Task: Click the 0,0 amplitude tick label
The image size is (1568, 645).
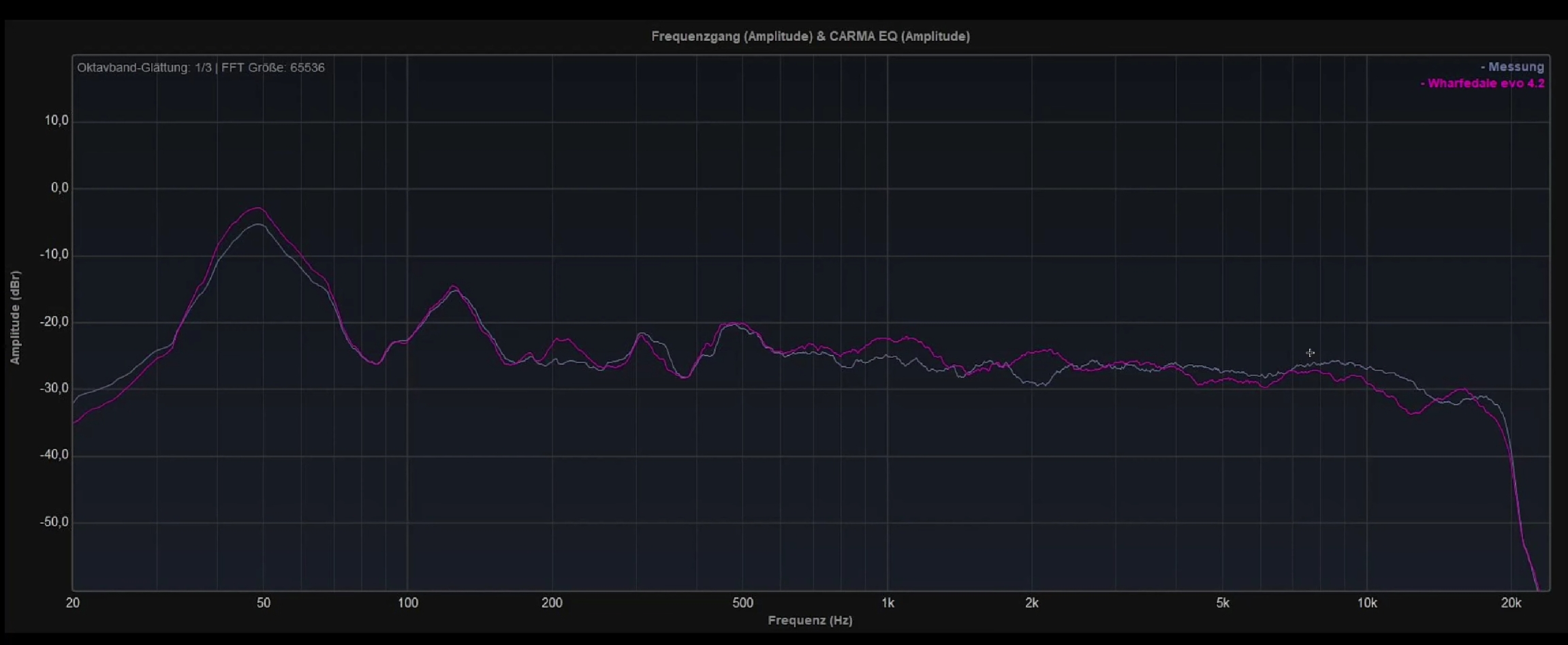Action: (x=60, y=188)
